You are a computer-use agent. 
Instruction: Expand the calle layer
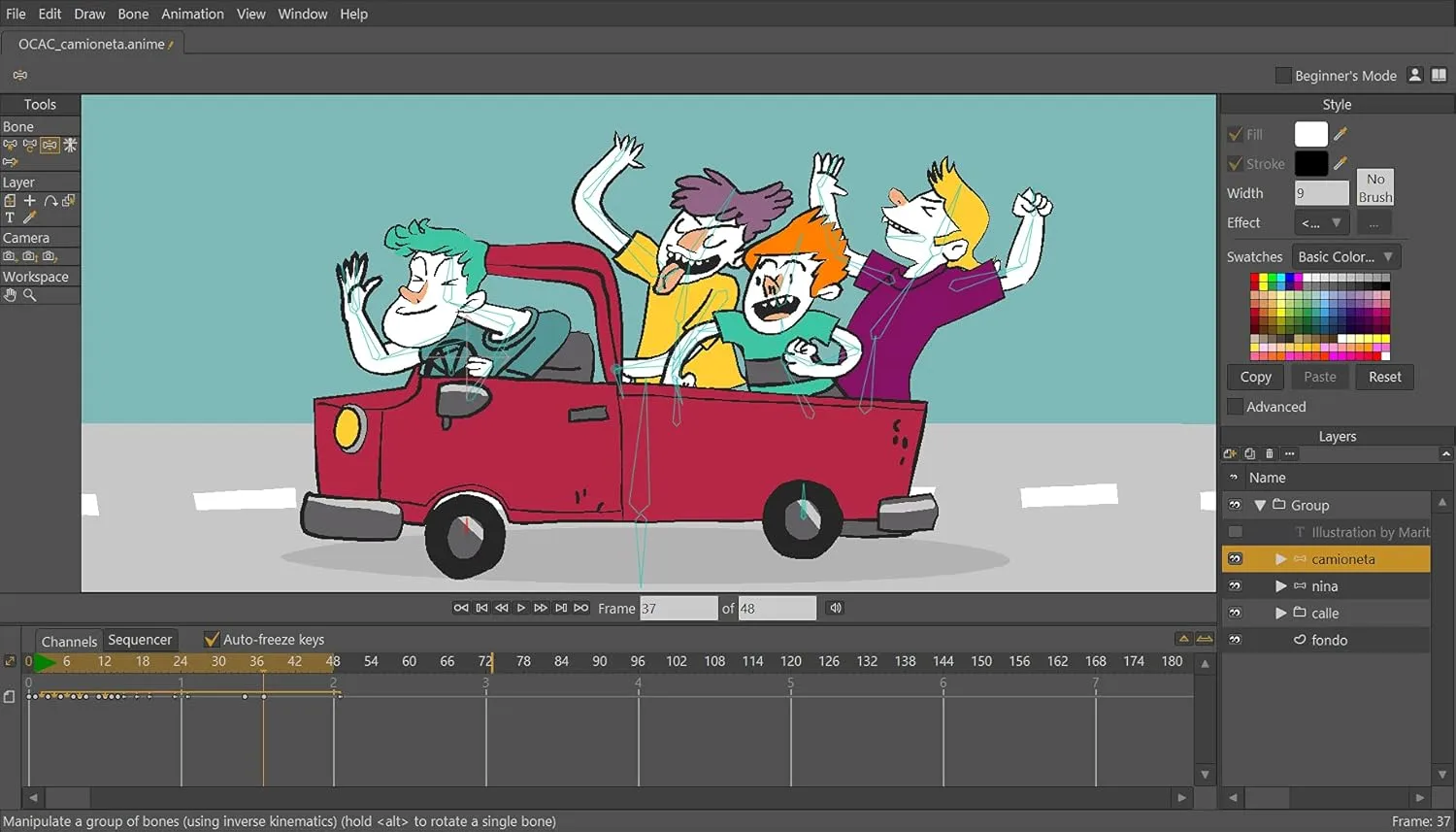(x=1281, y=613)
